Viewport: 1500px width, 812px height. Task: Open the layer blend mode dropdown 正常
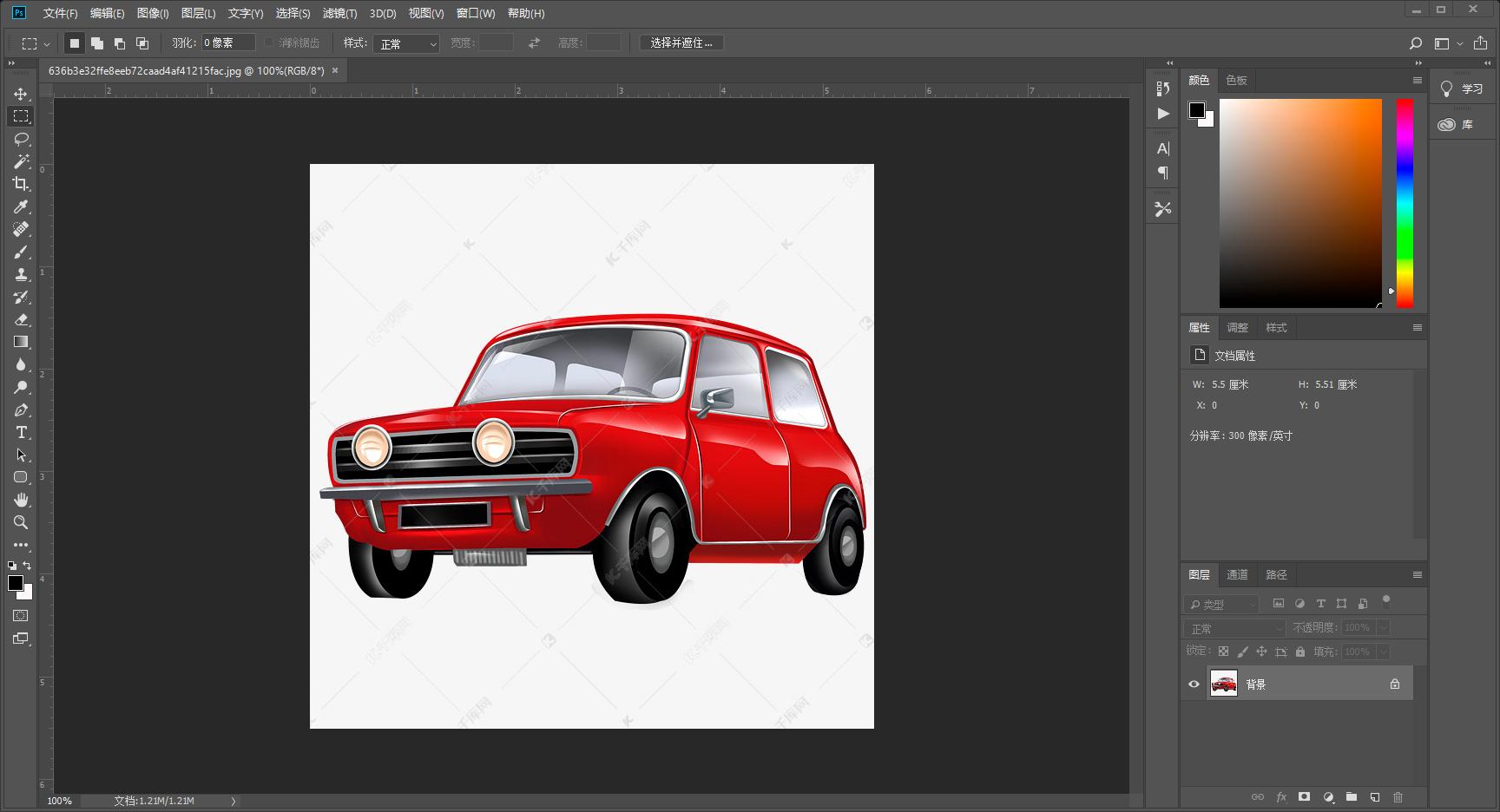click(1234, 628)
